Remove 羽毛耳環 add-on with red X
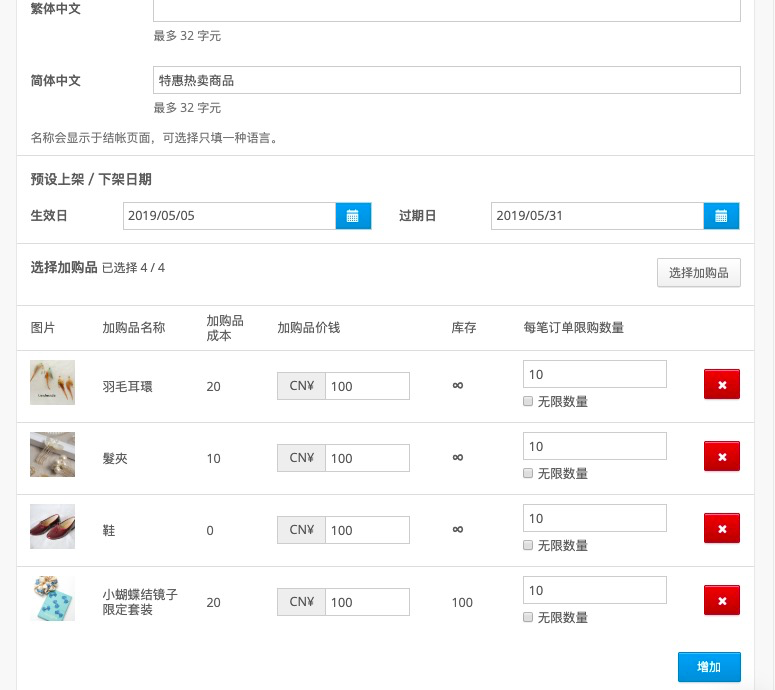This screenshot has height=690, width=775. (x=722, y=384)
